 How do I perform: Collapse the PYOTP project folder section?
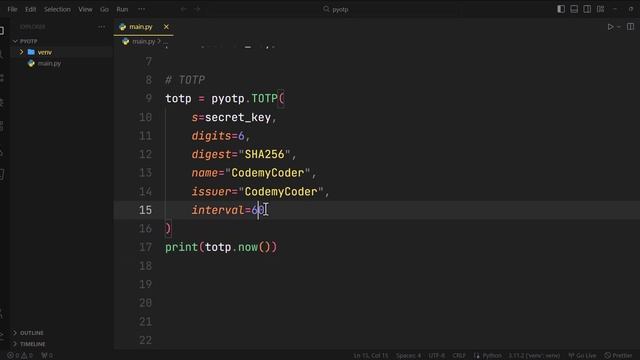[x=29, y=41]
